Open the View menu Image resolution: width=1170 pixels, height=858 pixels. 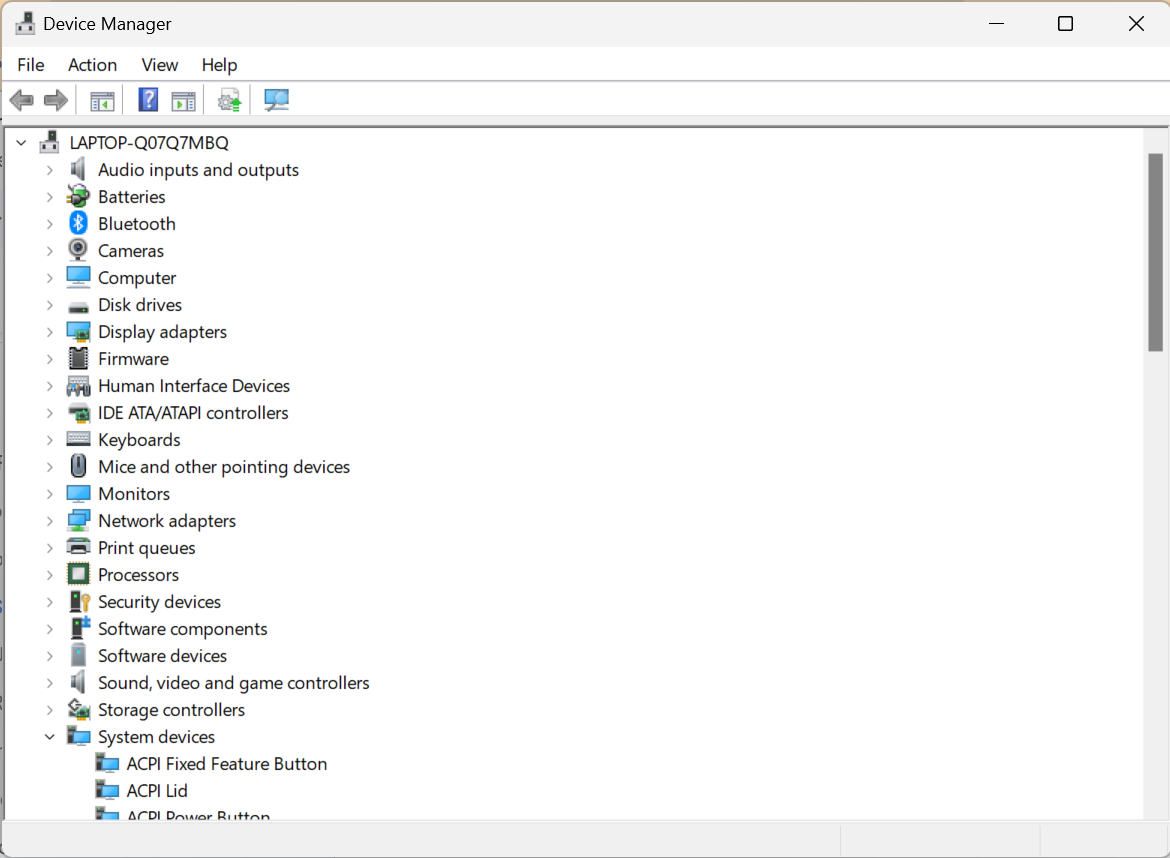tap(159, 64)
